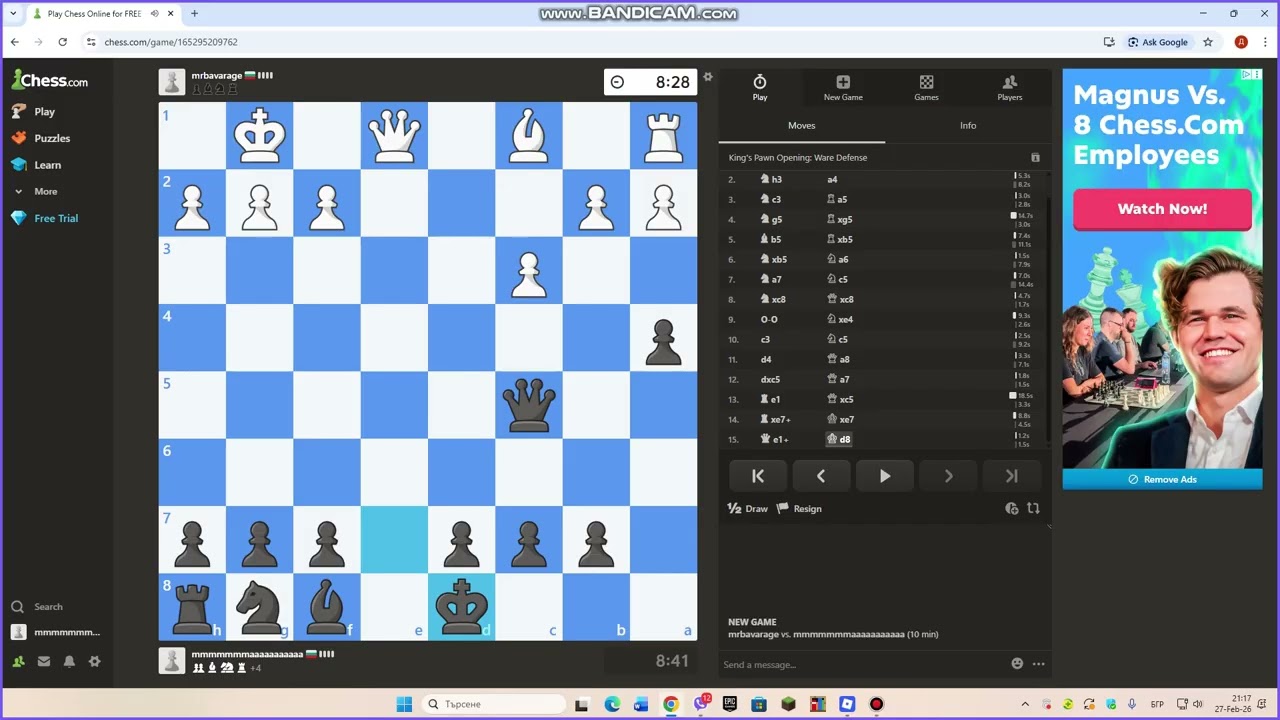
Task: Select move 13 xc5 in move list
Action: 840,400
